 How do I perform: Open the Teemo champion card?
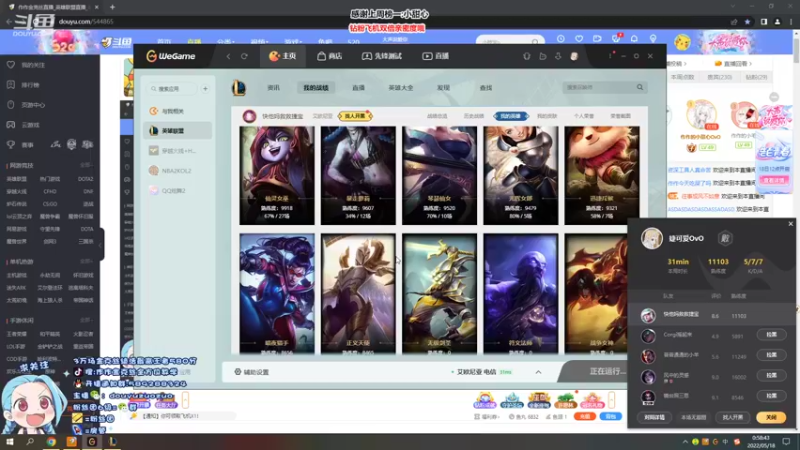pos(602,176)
